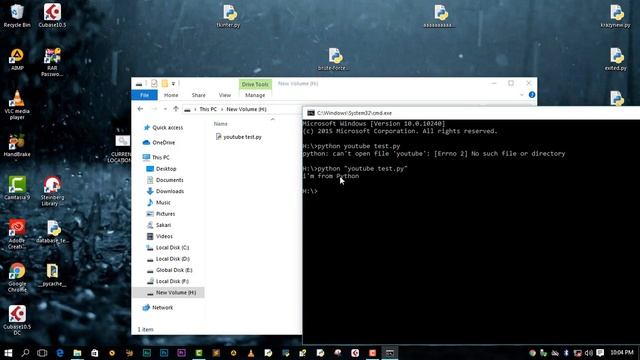Open Downloads in navigation pane
This screenshot has height=360, width=640.
(x=165, y=191)
